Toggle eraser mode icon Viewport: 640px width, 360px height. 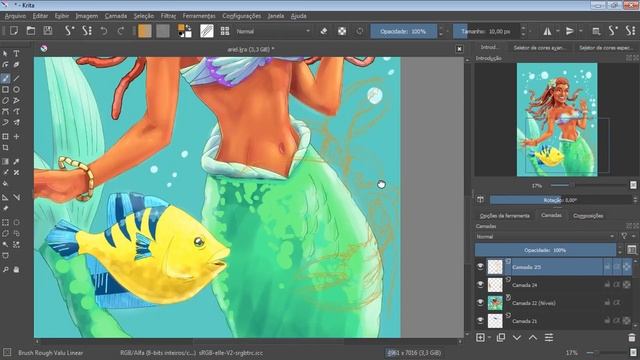tap(324, 31)
